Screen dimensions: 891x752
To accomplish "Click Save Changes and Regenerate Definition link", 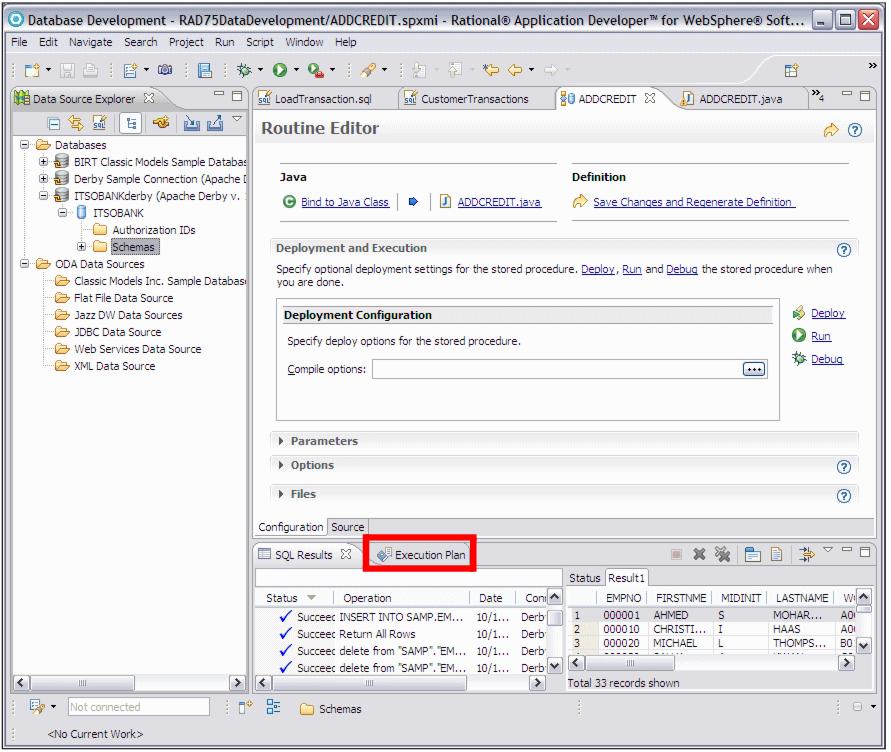I will click(x=693, y=202).
